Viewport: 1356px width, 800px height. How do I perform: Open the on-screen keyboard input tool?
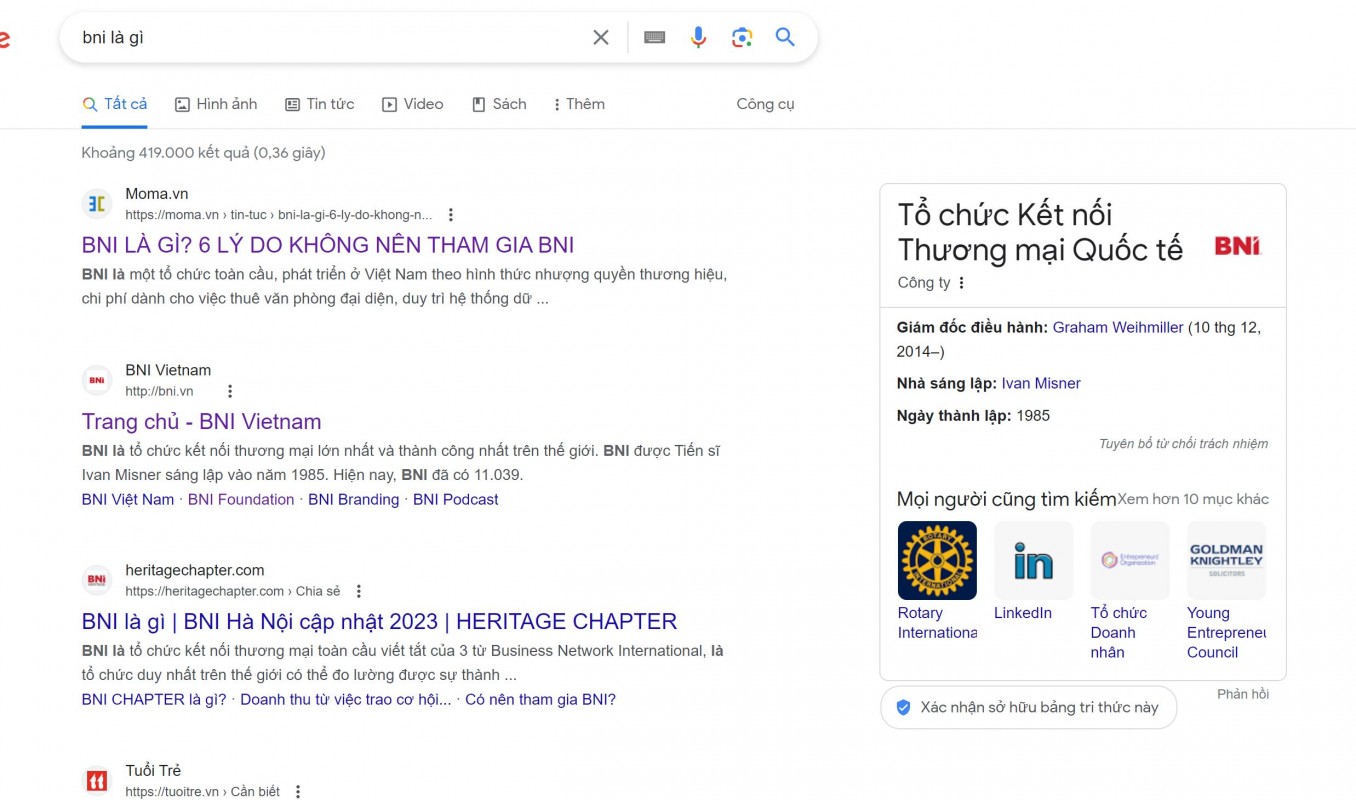click(655, 38)
